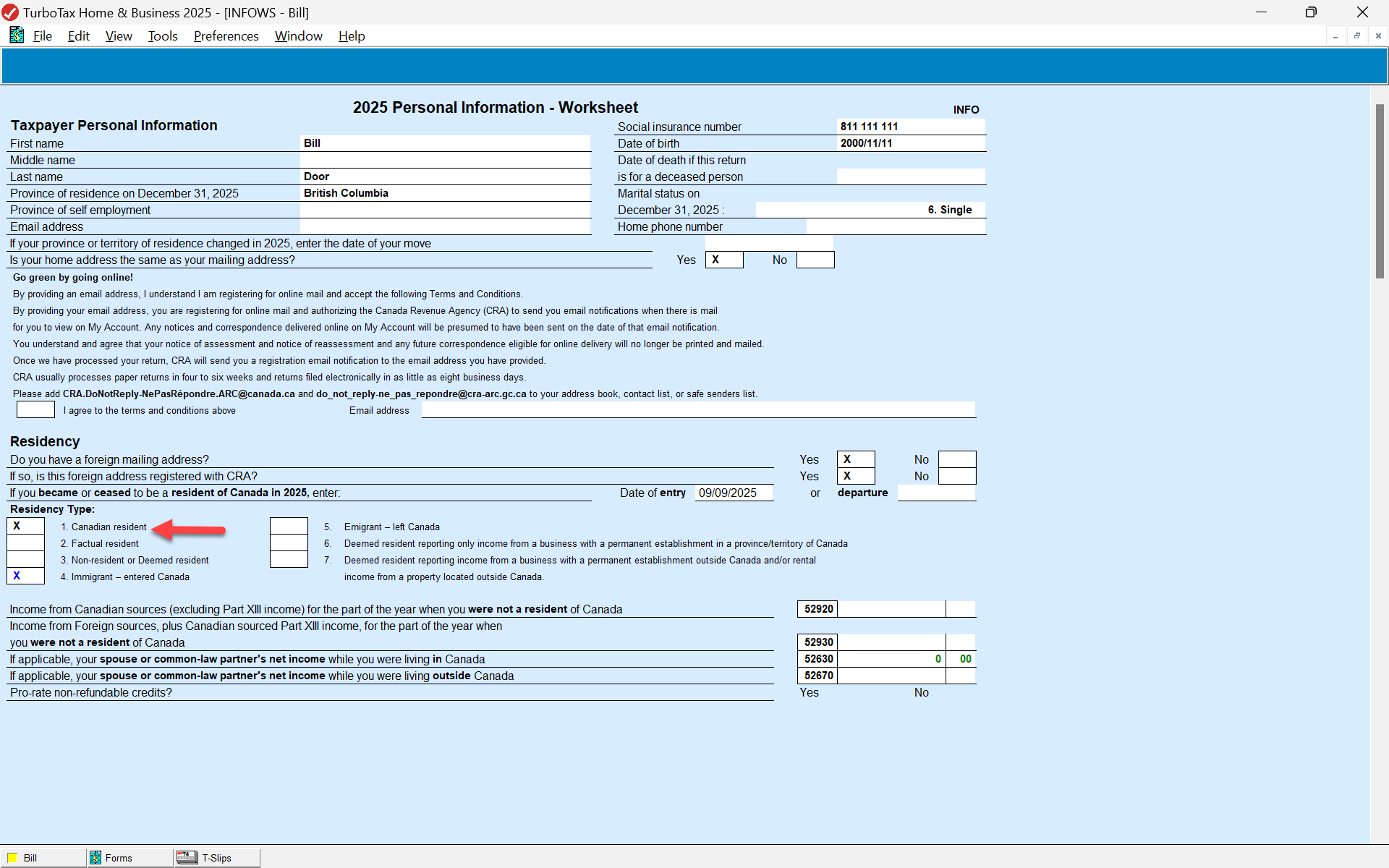The width and height of the screenshot is (1389, 868).
Task: Open the Tools menu
Action: pos(163,36)
